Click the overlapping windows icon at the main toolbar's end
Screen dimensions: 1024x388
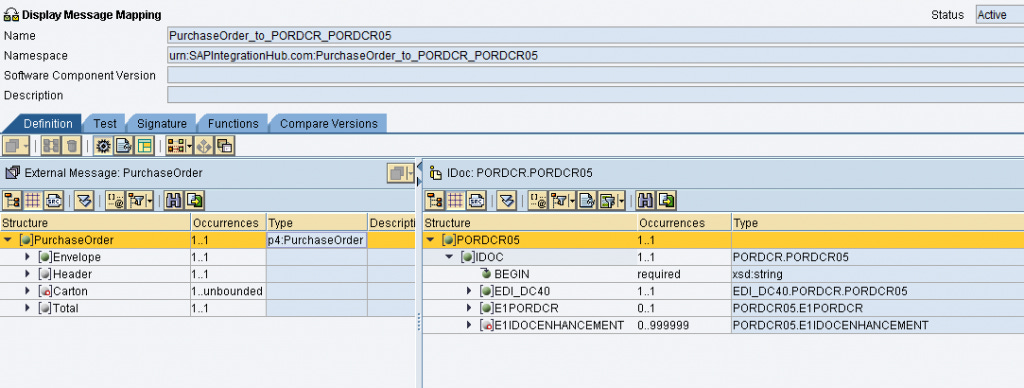pyautogui.click(x=224, y=146)
